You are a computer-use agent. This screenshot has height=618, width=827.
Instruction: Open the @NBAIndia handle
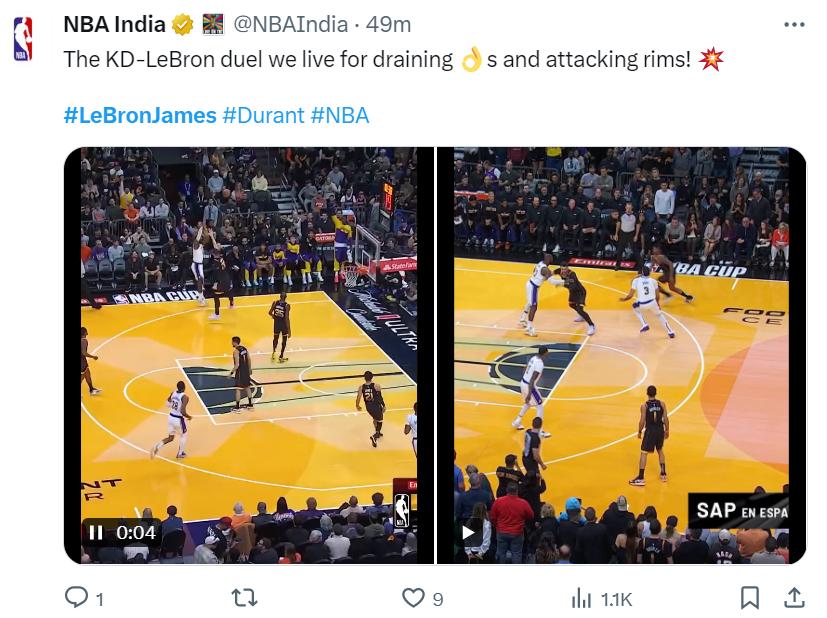tap(291, 25)
